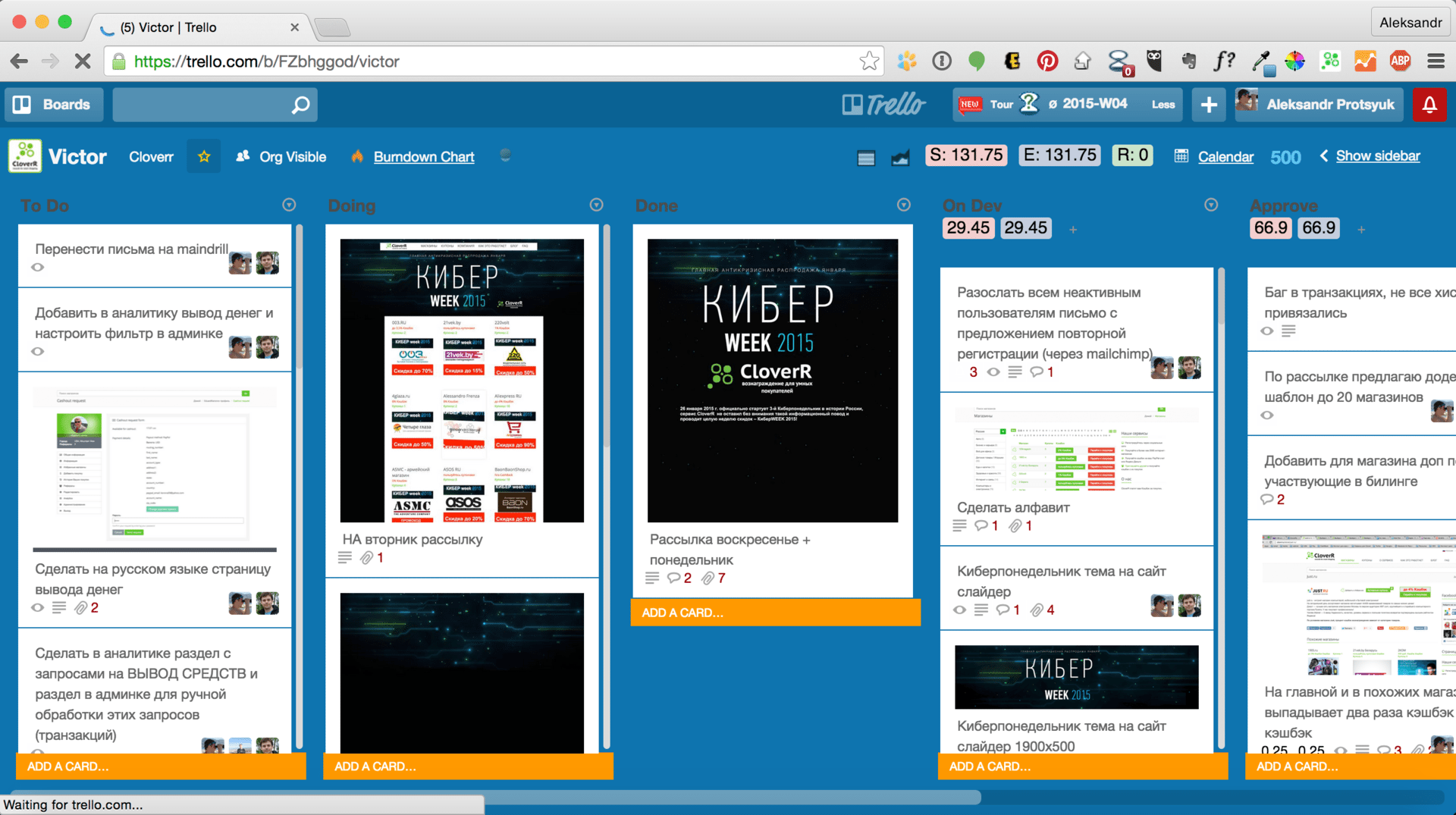Click the Trello logo

coord(883,105)
